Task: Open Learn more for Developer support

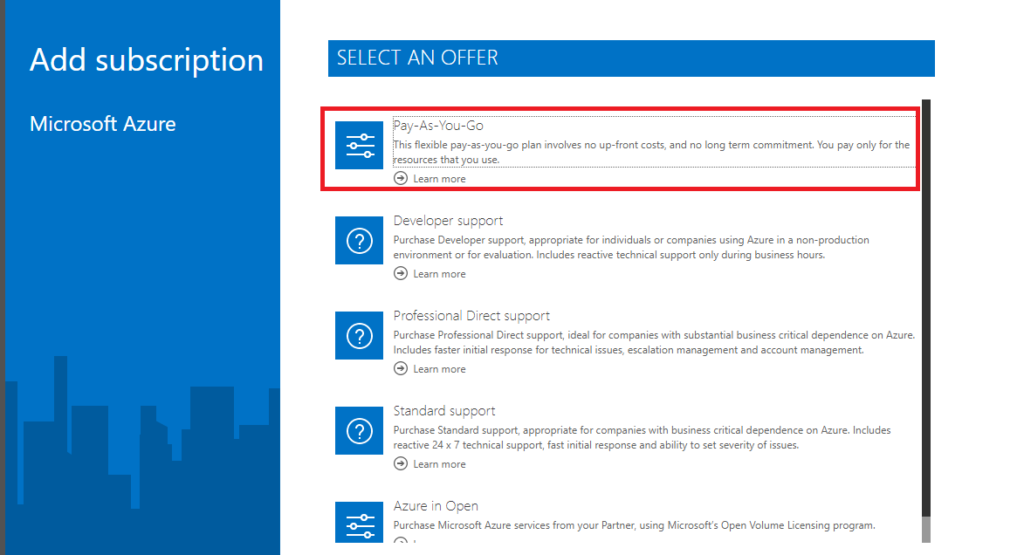Action: pos(439,274)
